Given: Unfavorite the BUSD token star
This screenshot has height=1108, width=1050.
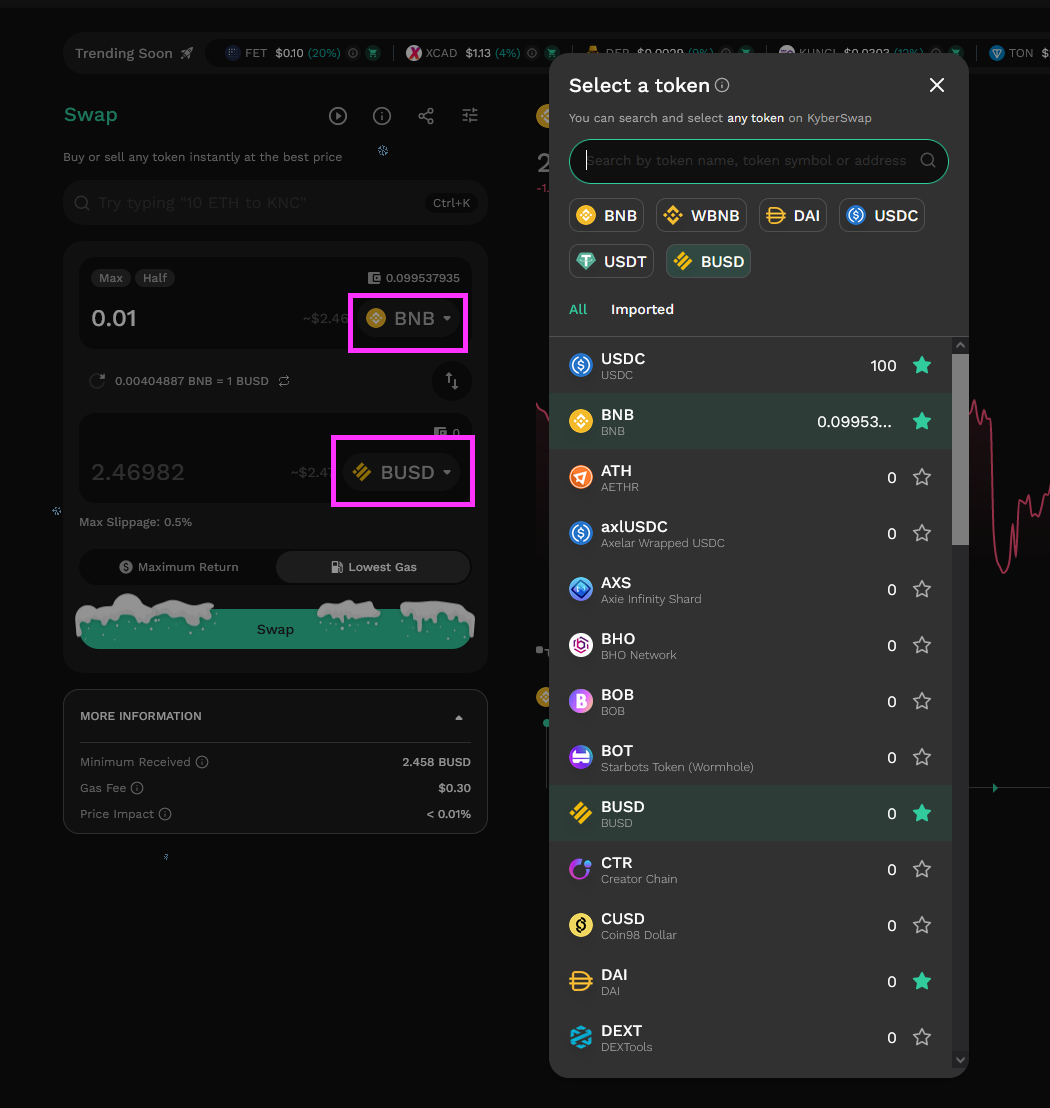Looking at the screenshot, I should [921, 813].
